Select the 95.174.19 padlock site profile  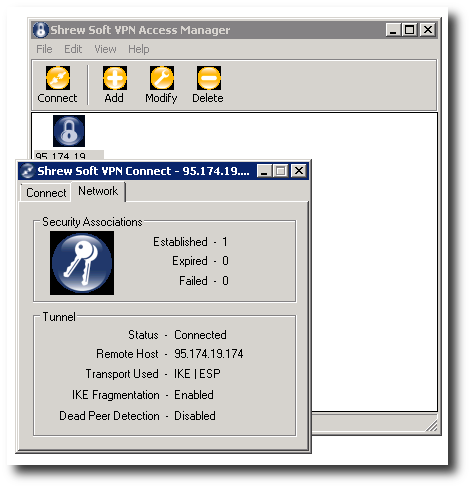click(69, 131)
